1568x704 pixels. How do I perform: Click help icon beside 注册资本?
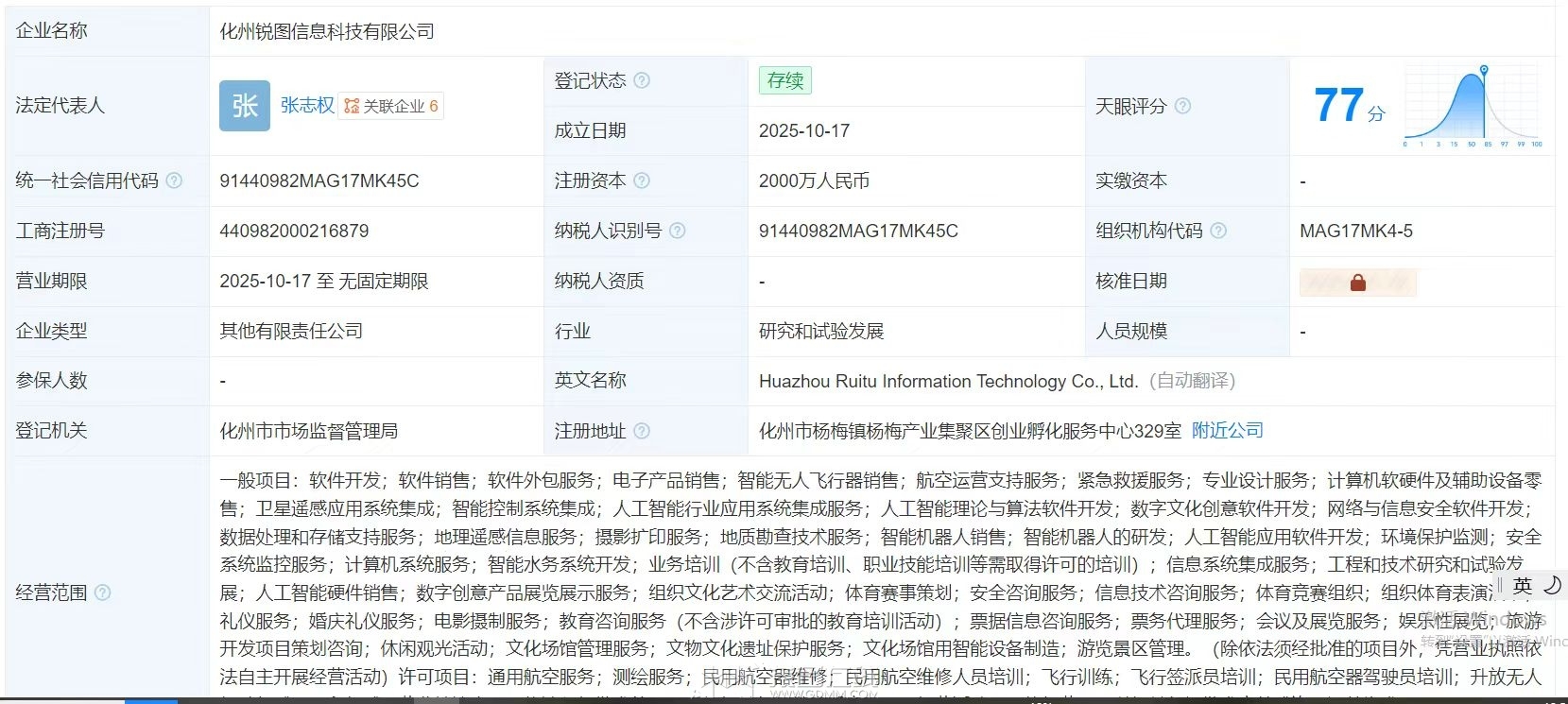point(642,180)
